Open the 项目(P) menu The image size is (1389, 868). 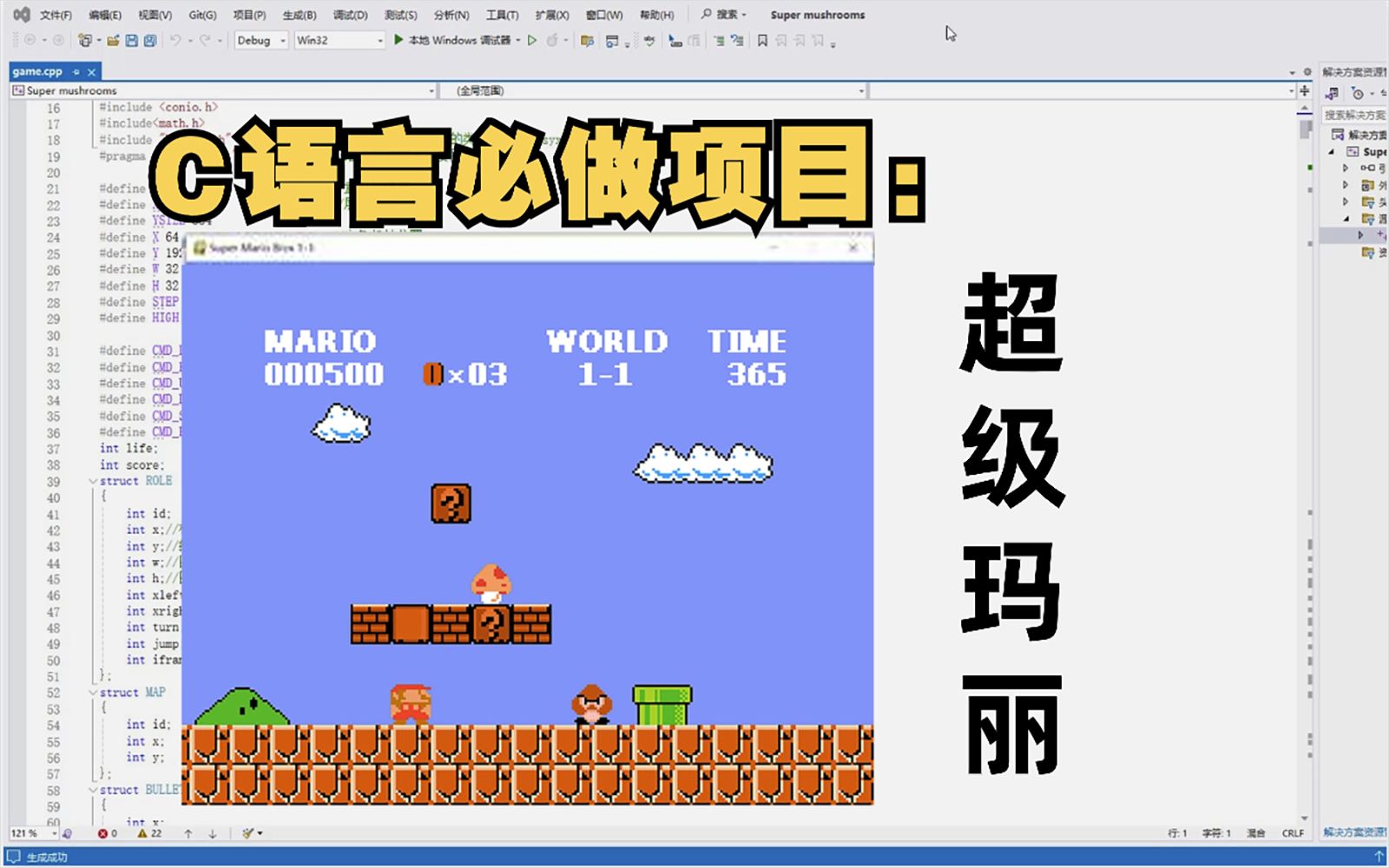[249, 15]
